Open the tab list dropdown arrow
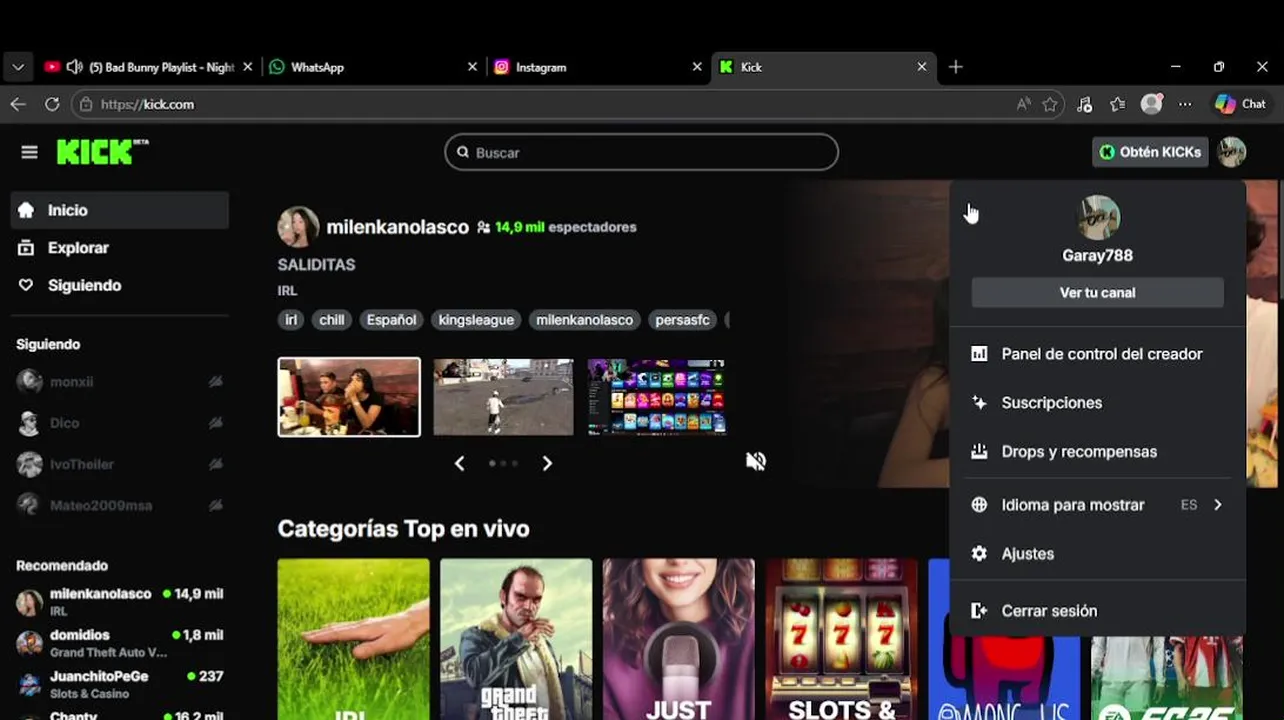1284x720 pixels. [x=18, y=67]
